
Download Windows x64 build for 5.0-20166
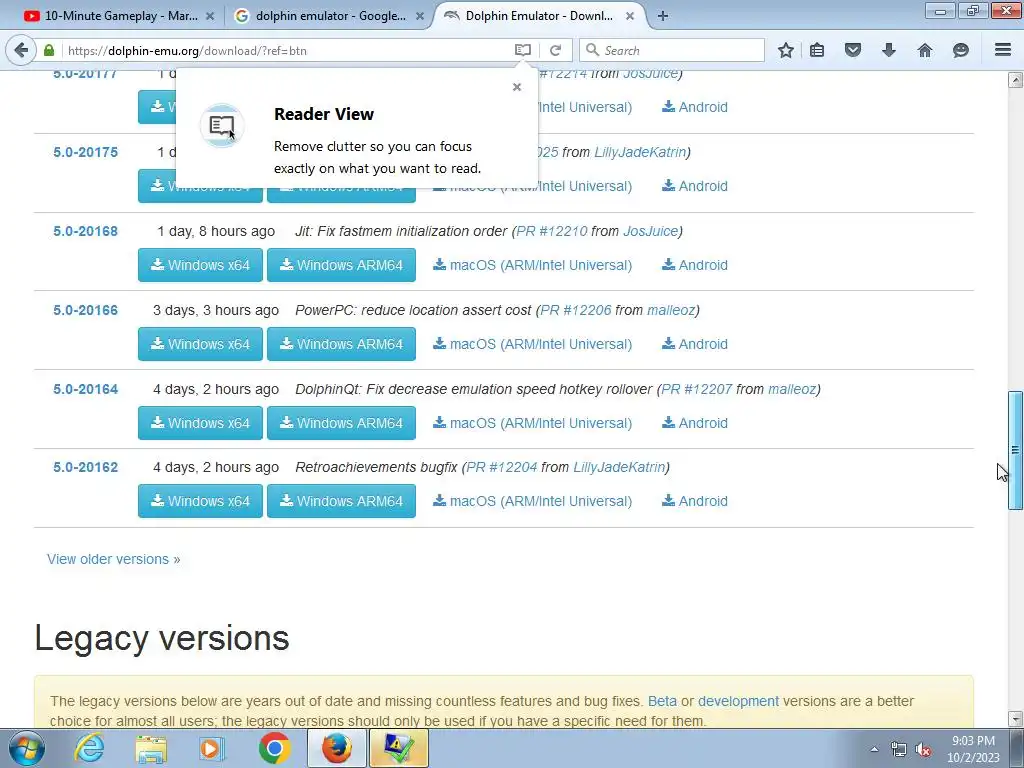point(200,344)
